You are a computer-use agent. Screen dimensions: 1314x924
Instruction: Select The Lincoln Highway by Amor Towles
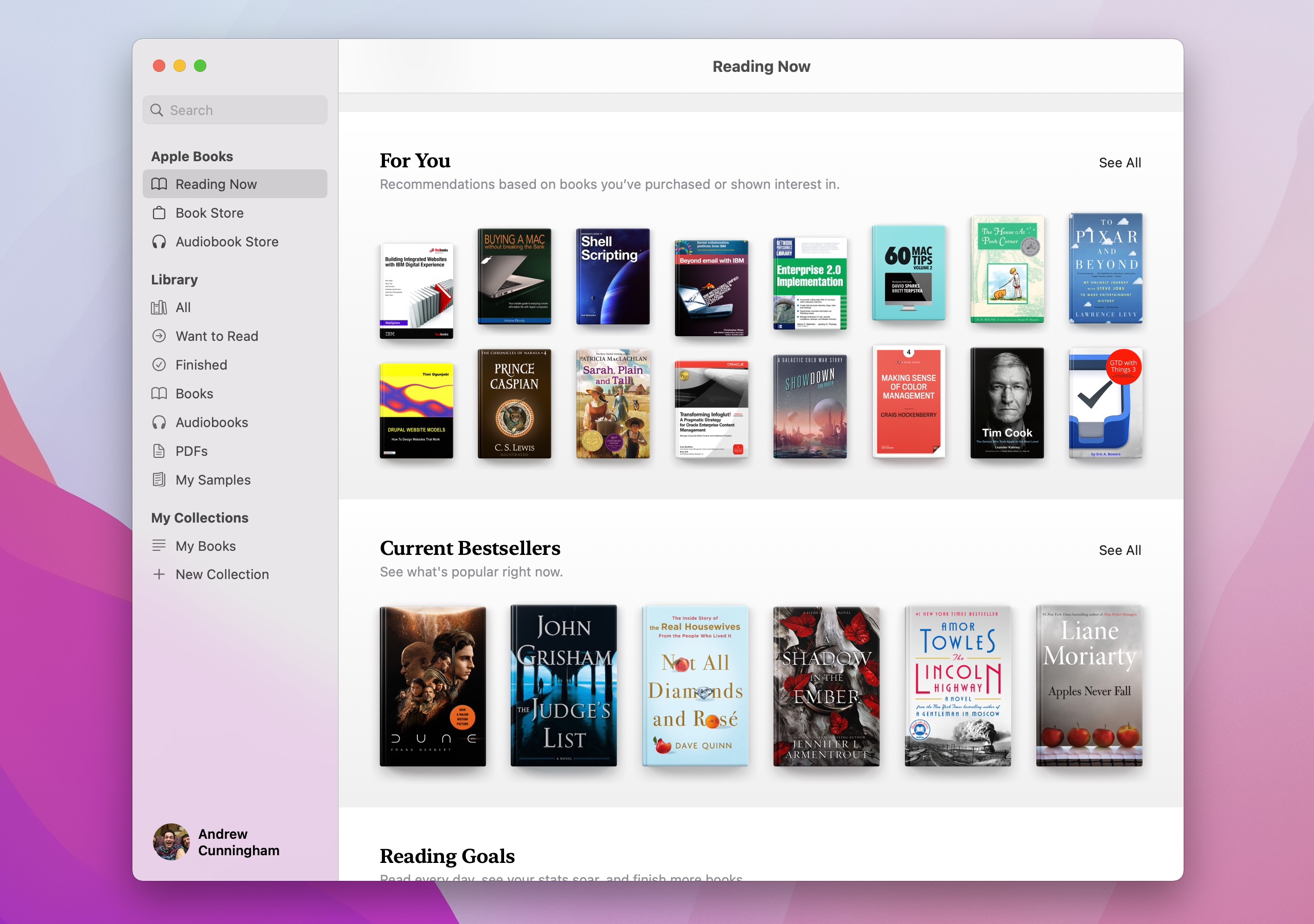957,686
